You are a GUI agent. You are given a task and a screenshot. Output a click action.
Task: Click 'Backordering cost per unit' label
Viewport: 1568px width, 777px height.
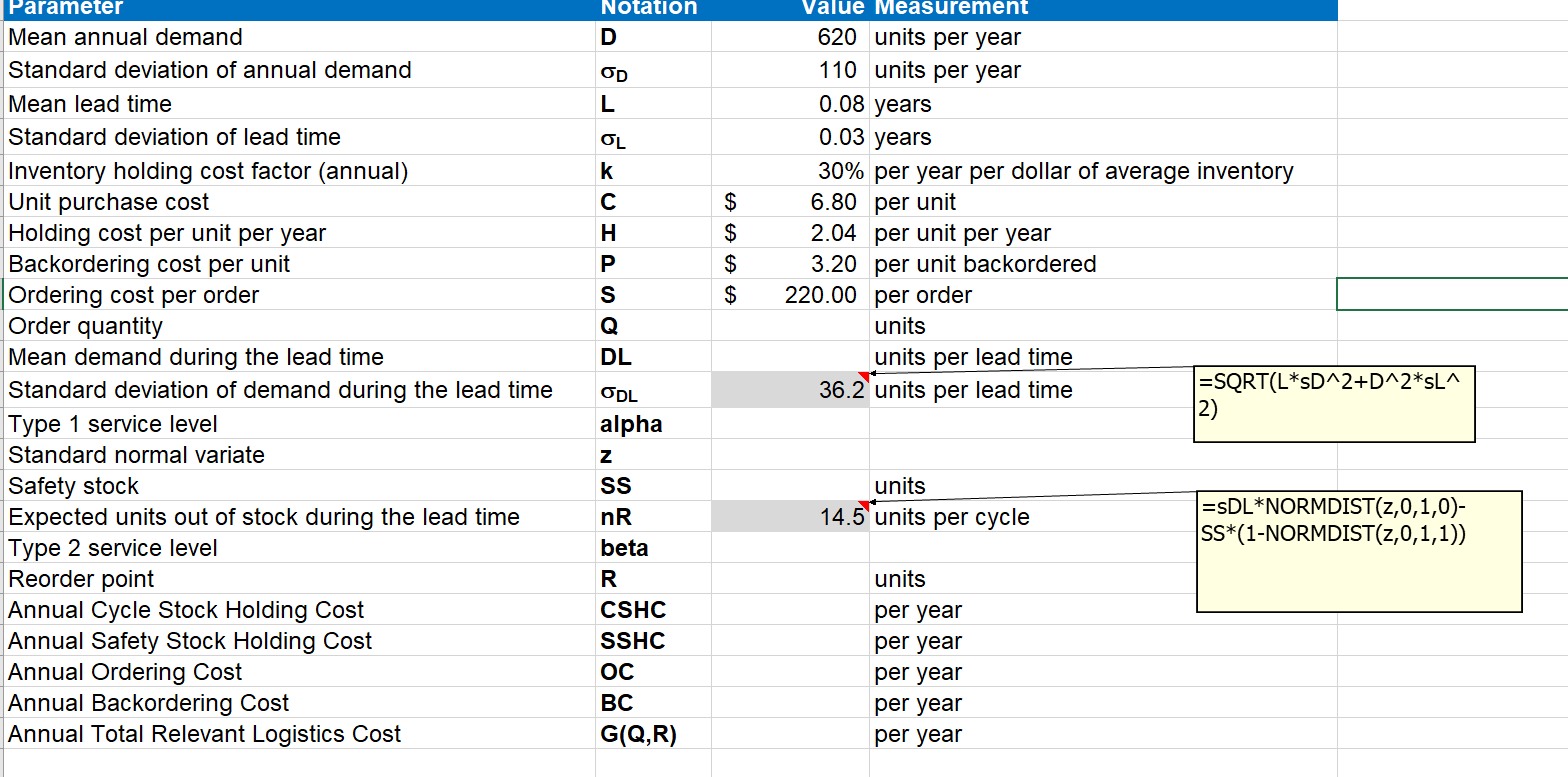(149, 264)
